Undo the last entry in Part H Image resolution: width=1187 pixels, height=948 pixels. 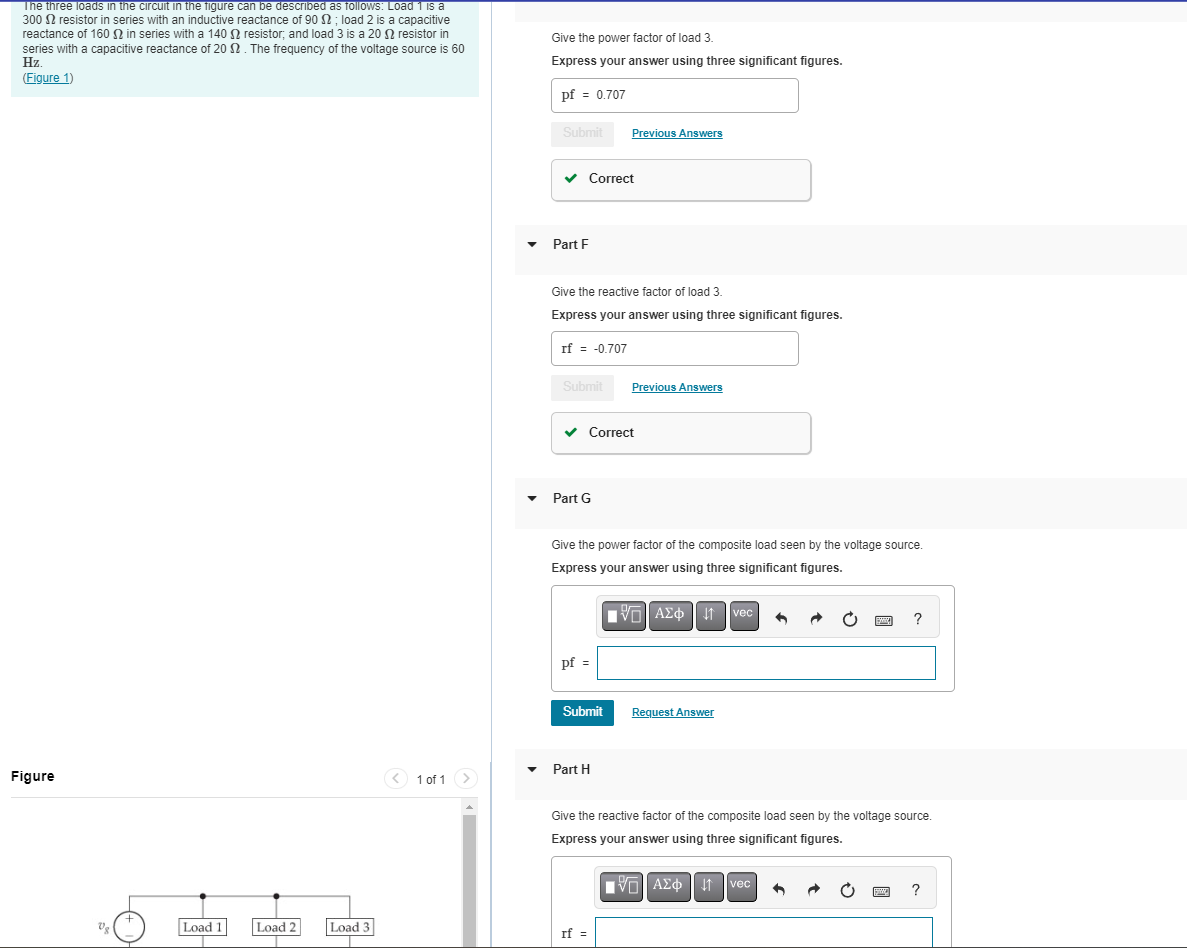(780, 890)
